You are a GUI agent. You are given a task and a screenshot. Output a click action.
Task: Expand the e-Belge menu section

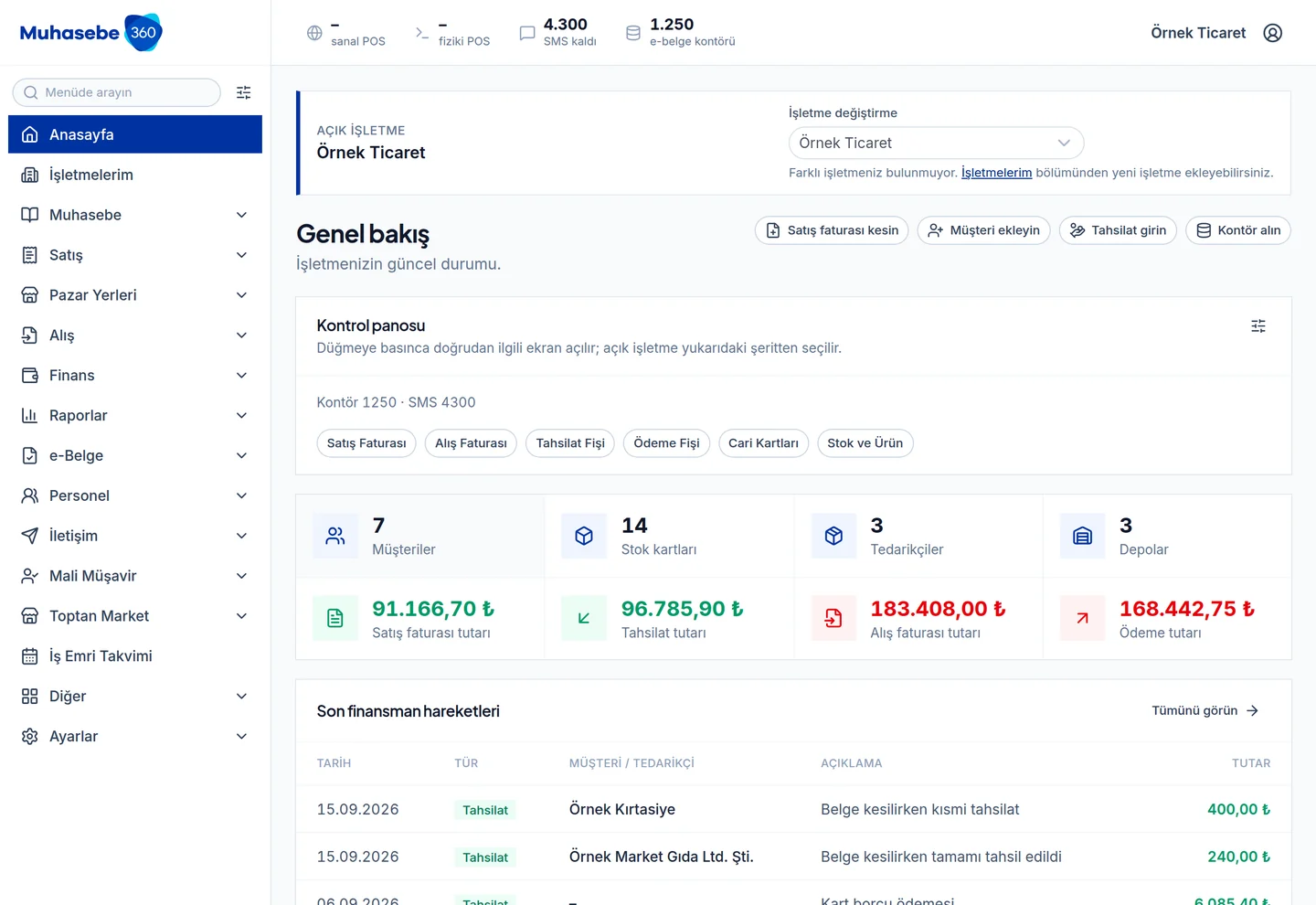(x=135, y=456)
